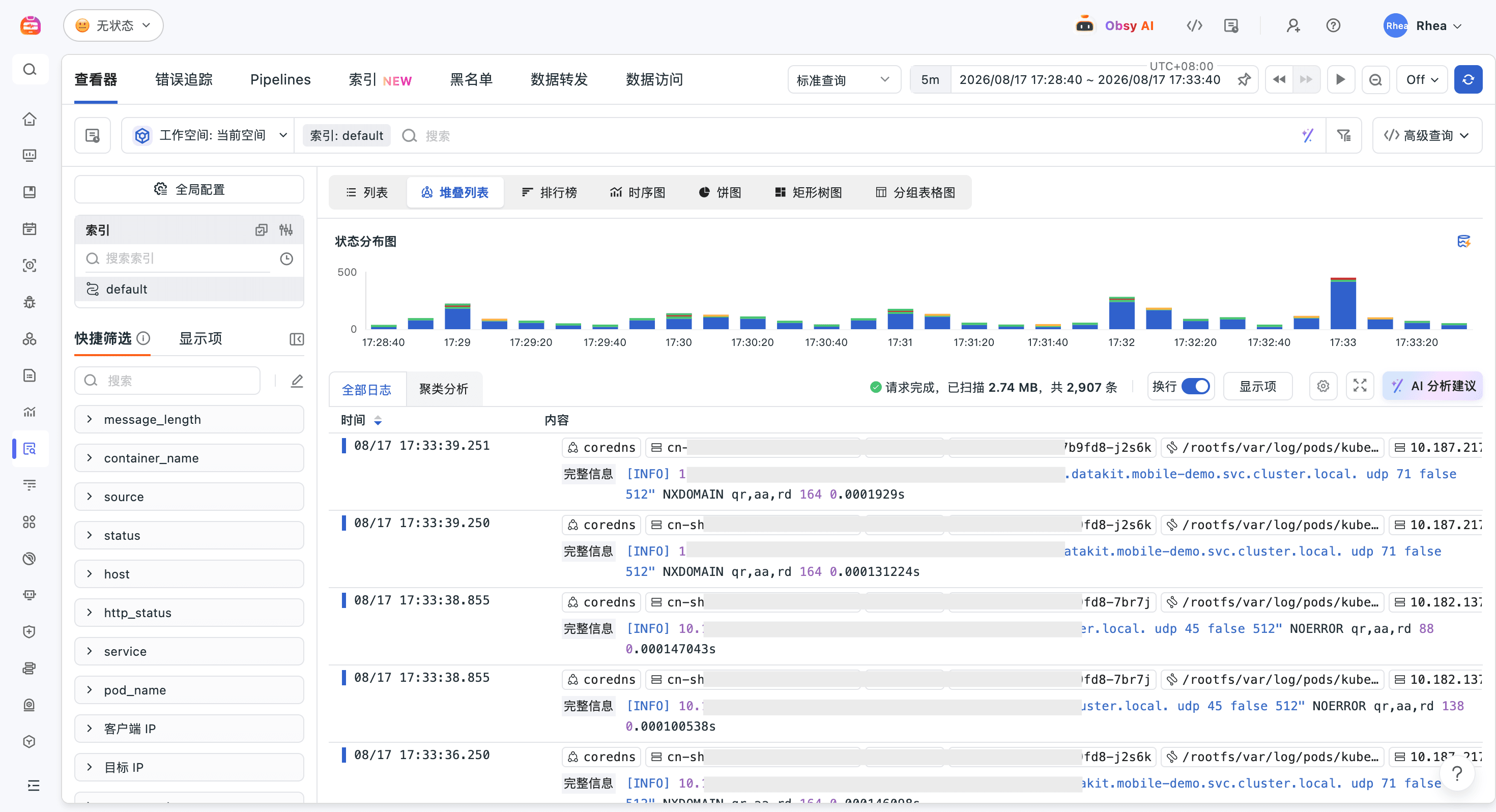The height and width of the screenshot is (812, 1496).
Task: Click the clock icon beside index search
Action: (x=286, y=258)
